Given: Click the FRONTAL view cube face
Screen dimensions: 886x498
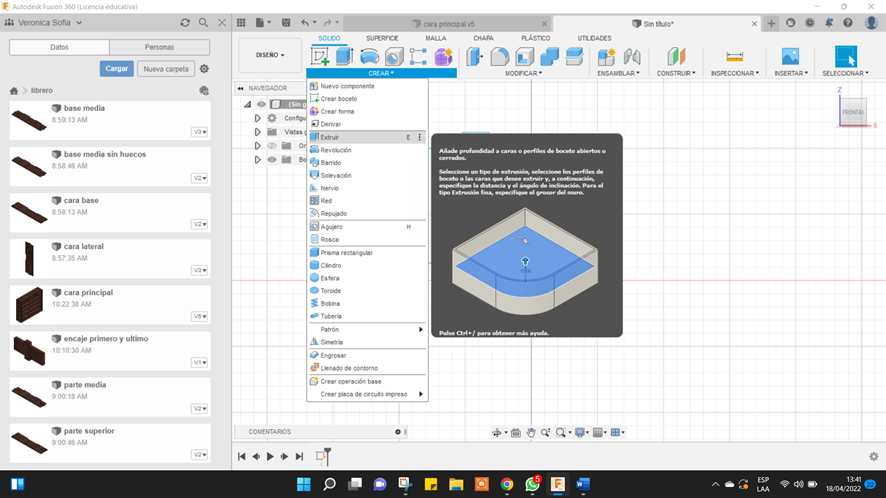Looking at the screenshot, I should [x=853, y=112].
